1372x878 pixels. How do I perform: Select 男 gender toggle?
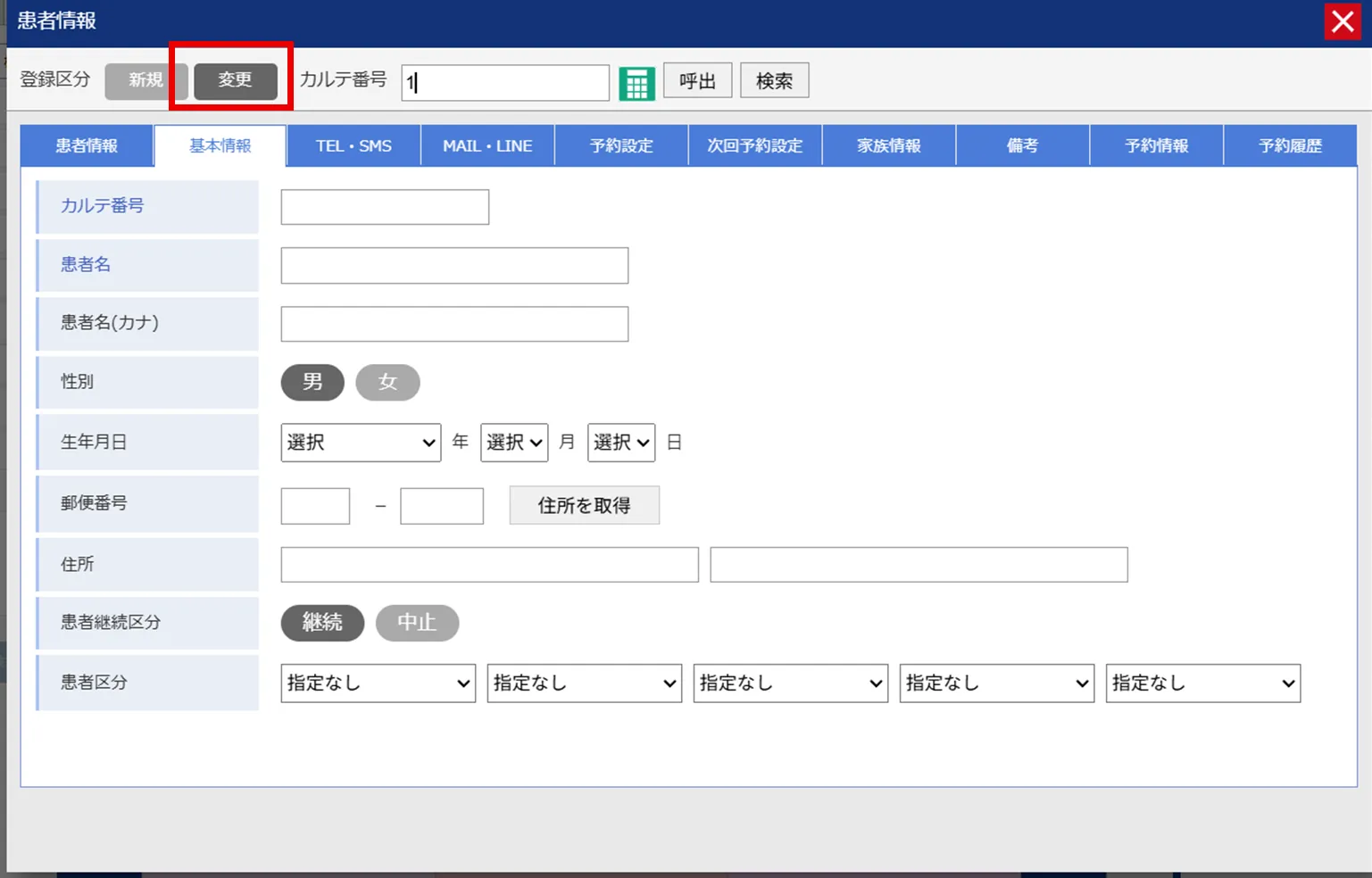pos(312,382)
